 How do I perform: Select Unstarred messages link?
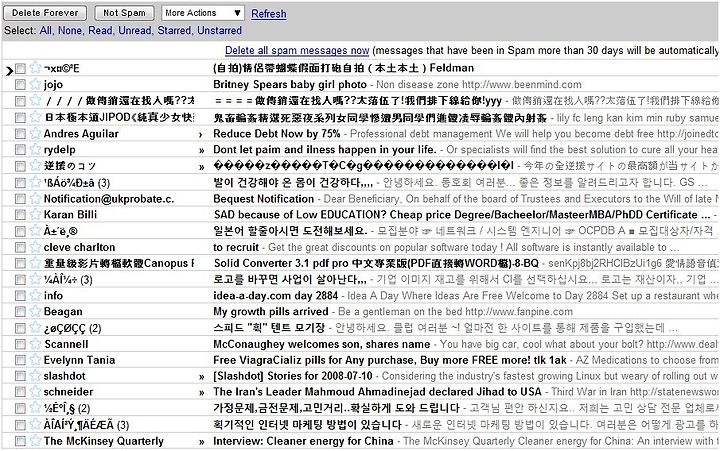[219, 30]
